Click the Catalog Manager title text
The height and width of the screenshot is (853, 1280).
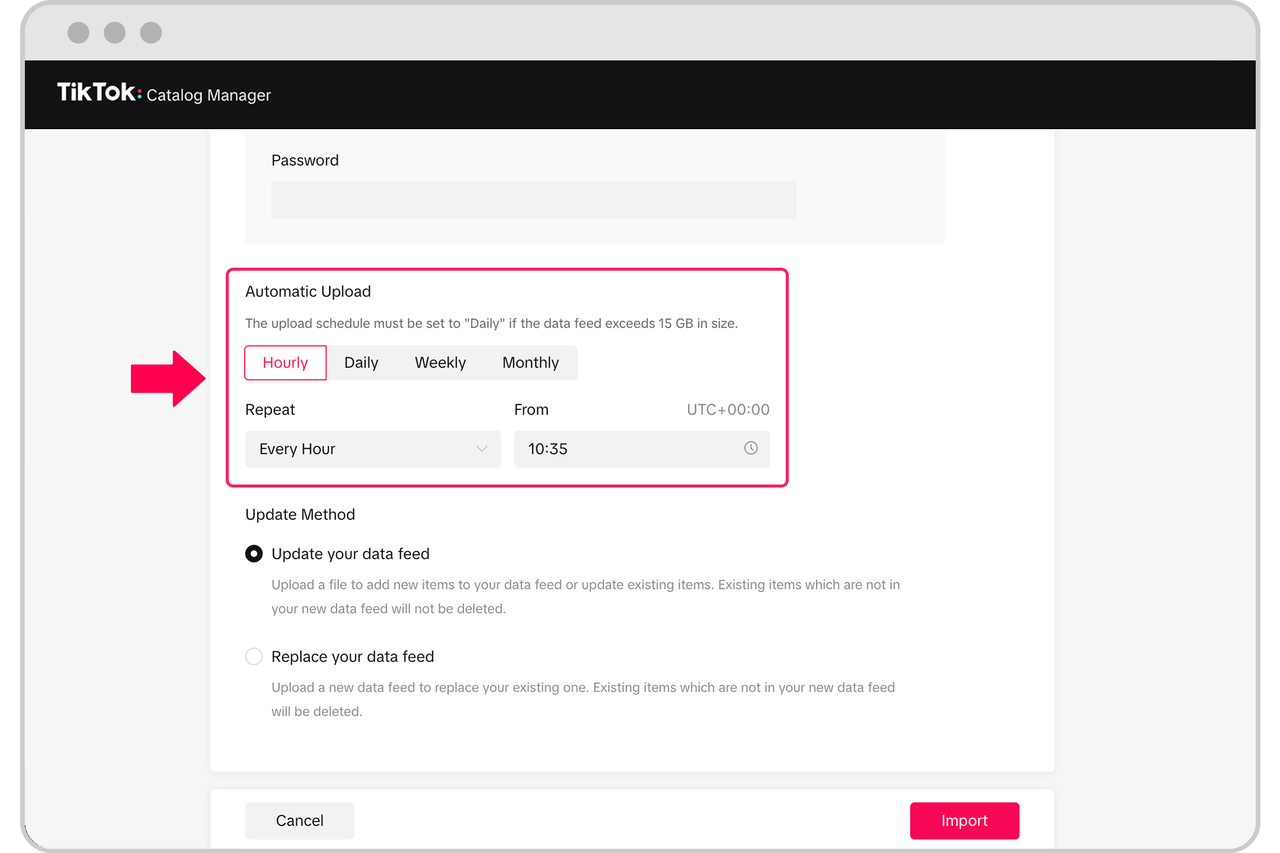[209, 96]
